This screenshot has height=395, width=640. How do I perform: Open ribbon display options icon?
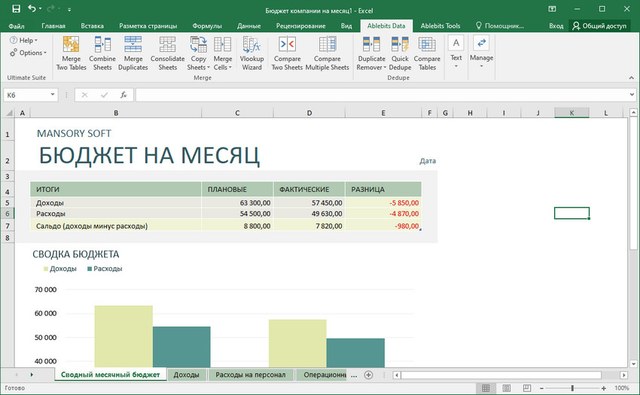click(552, 9)
